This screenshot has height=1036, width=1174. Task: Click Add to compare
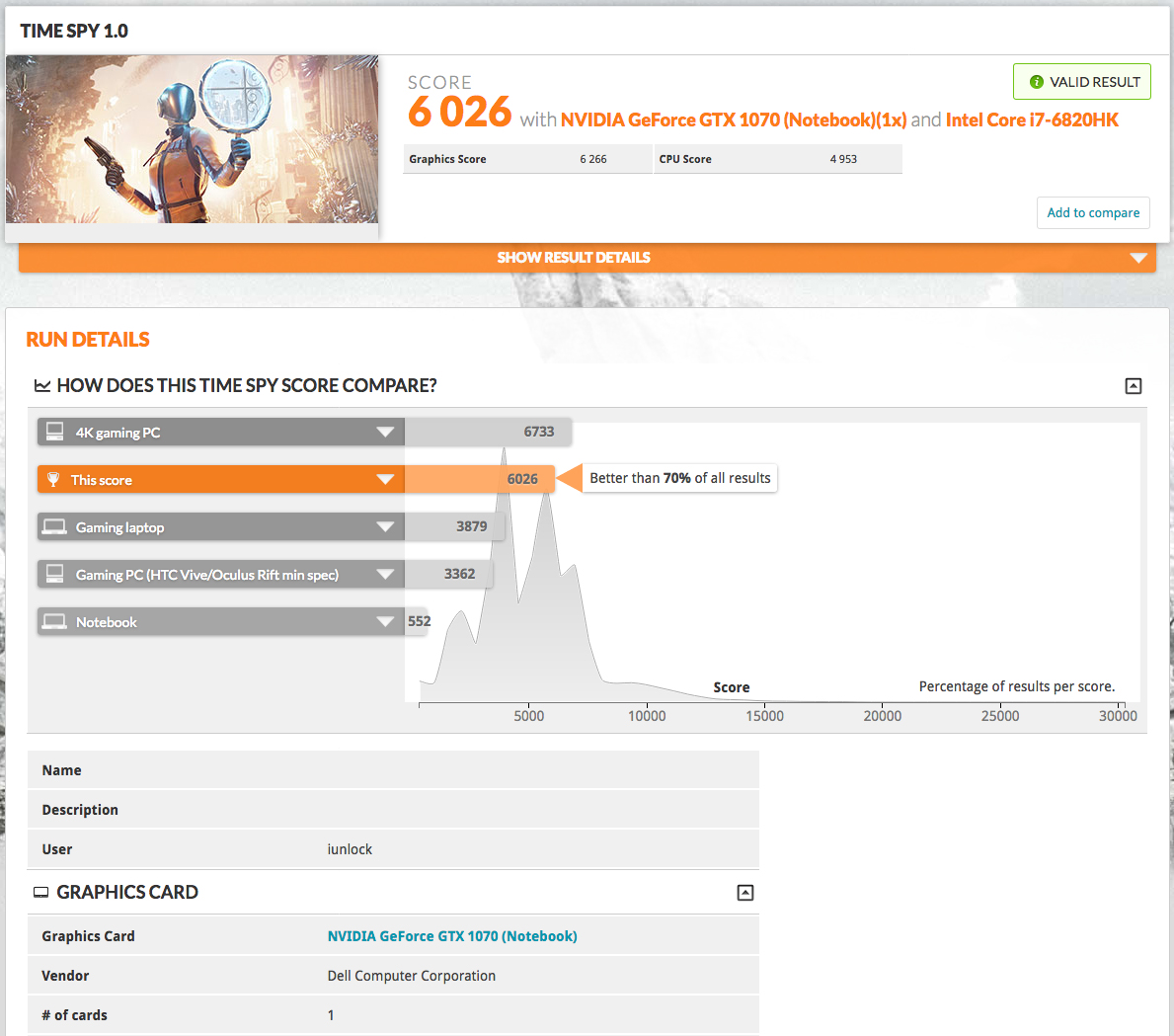[x=1093, y=212]
